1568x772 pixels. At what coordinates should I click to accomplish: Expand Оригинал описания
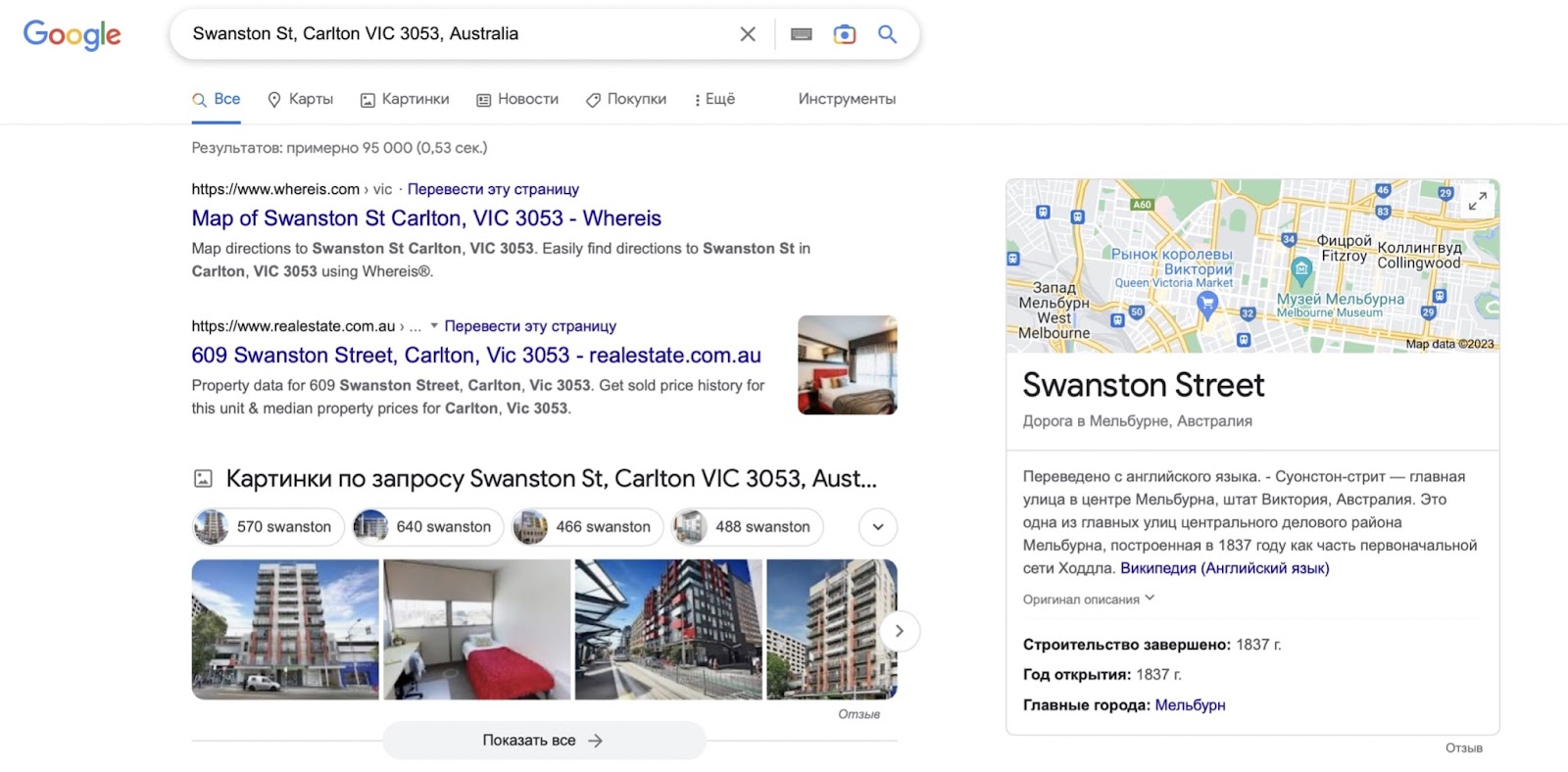click(x=1089, y=600)
